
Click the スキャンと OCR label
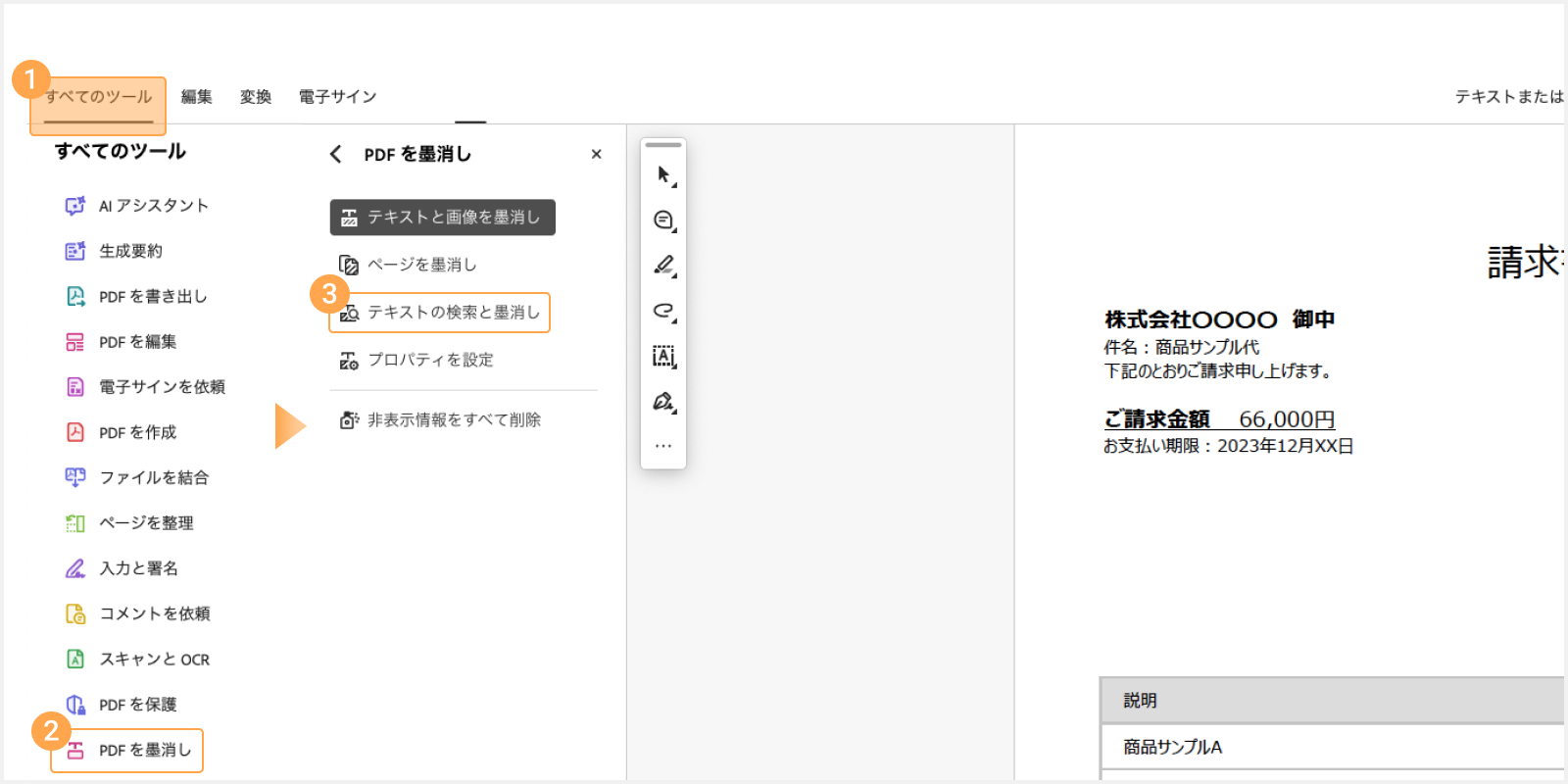coord(155,660)
